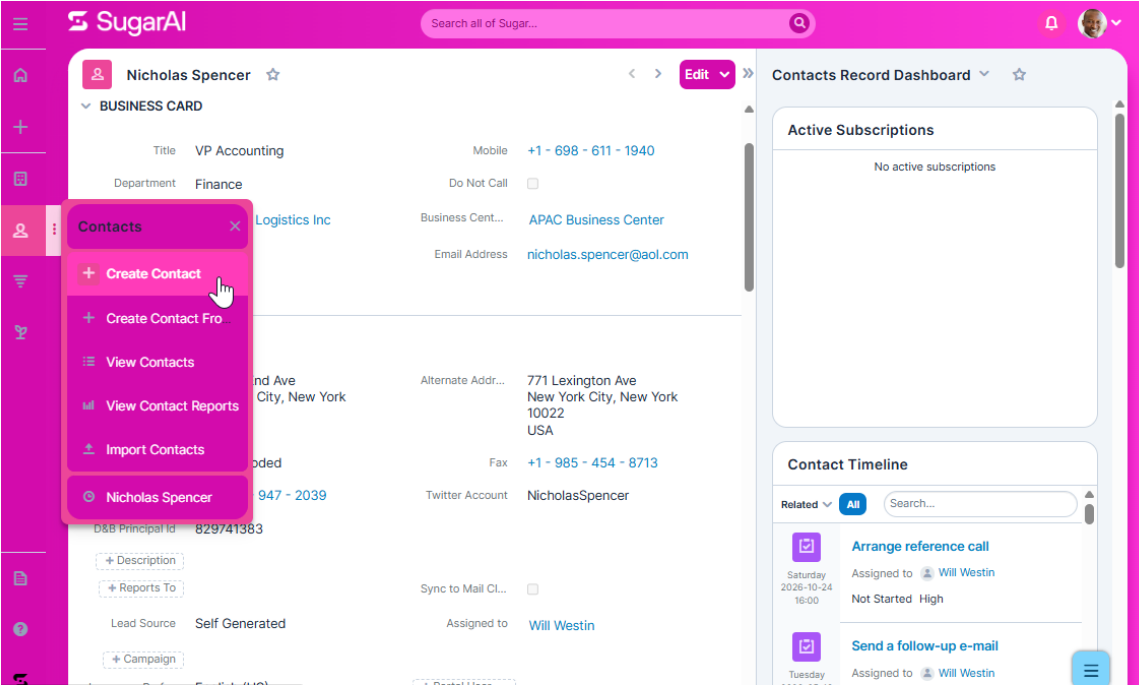Open the Leads plant icon in sidebar

tap(20, 332)
